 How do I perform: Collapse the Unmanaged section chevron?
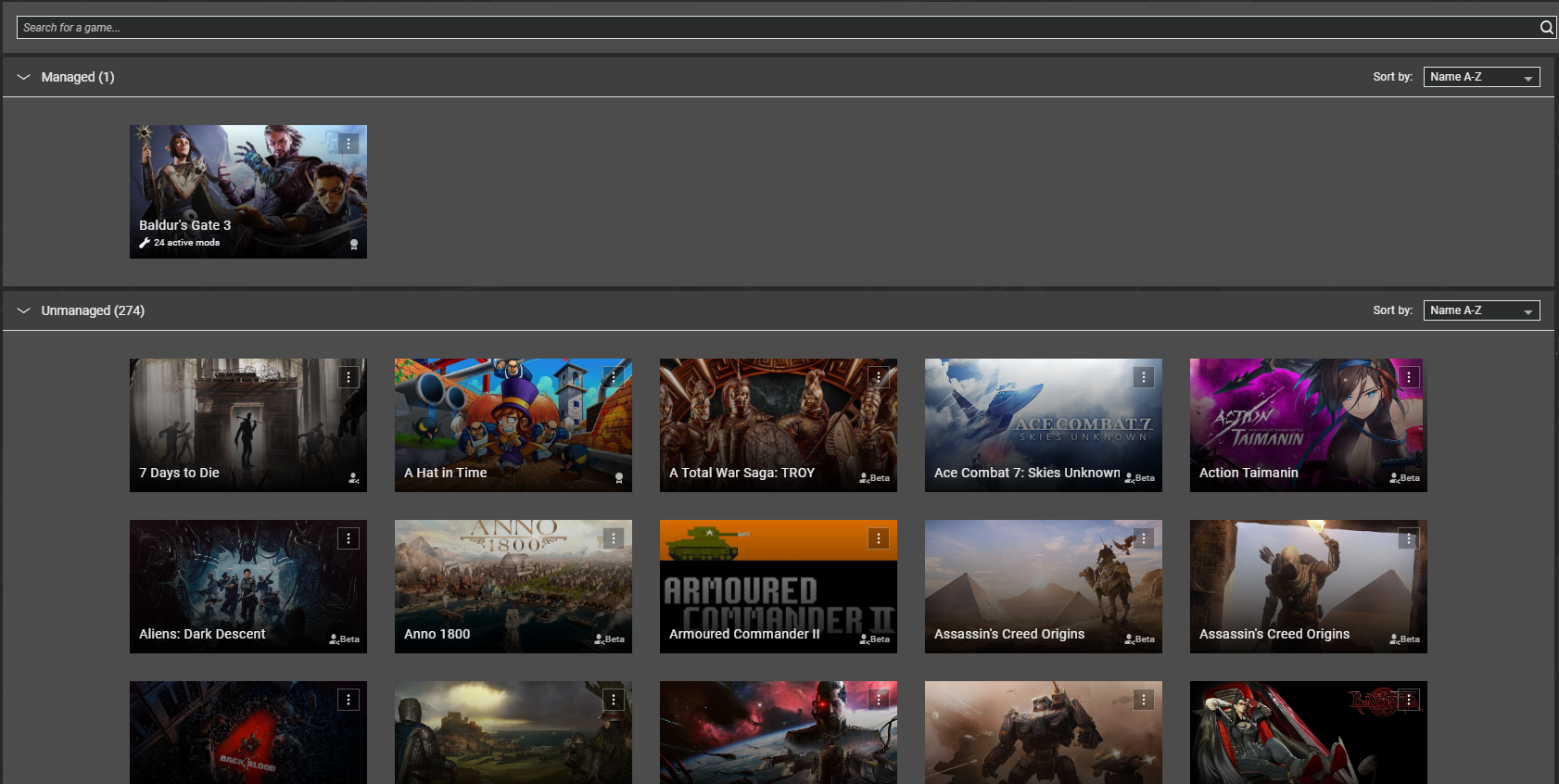(x=23, y=310)
